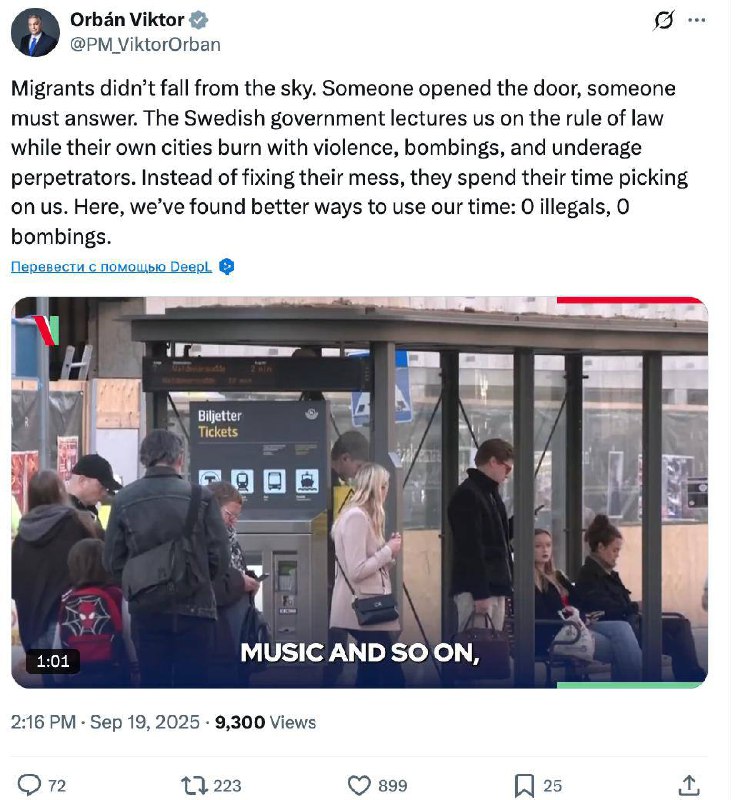Click the DeepL logo icon

[x=227, y=267]
